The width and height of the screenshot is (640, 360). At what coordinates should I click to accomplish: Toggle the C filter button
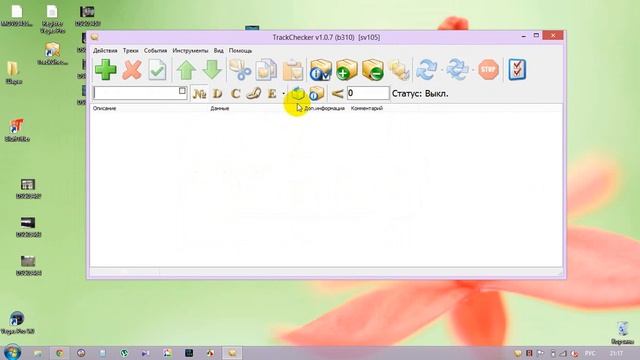(x=236, y=94)
